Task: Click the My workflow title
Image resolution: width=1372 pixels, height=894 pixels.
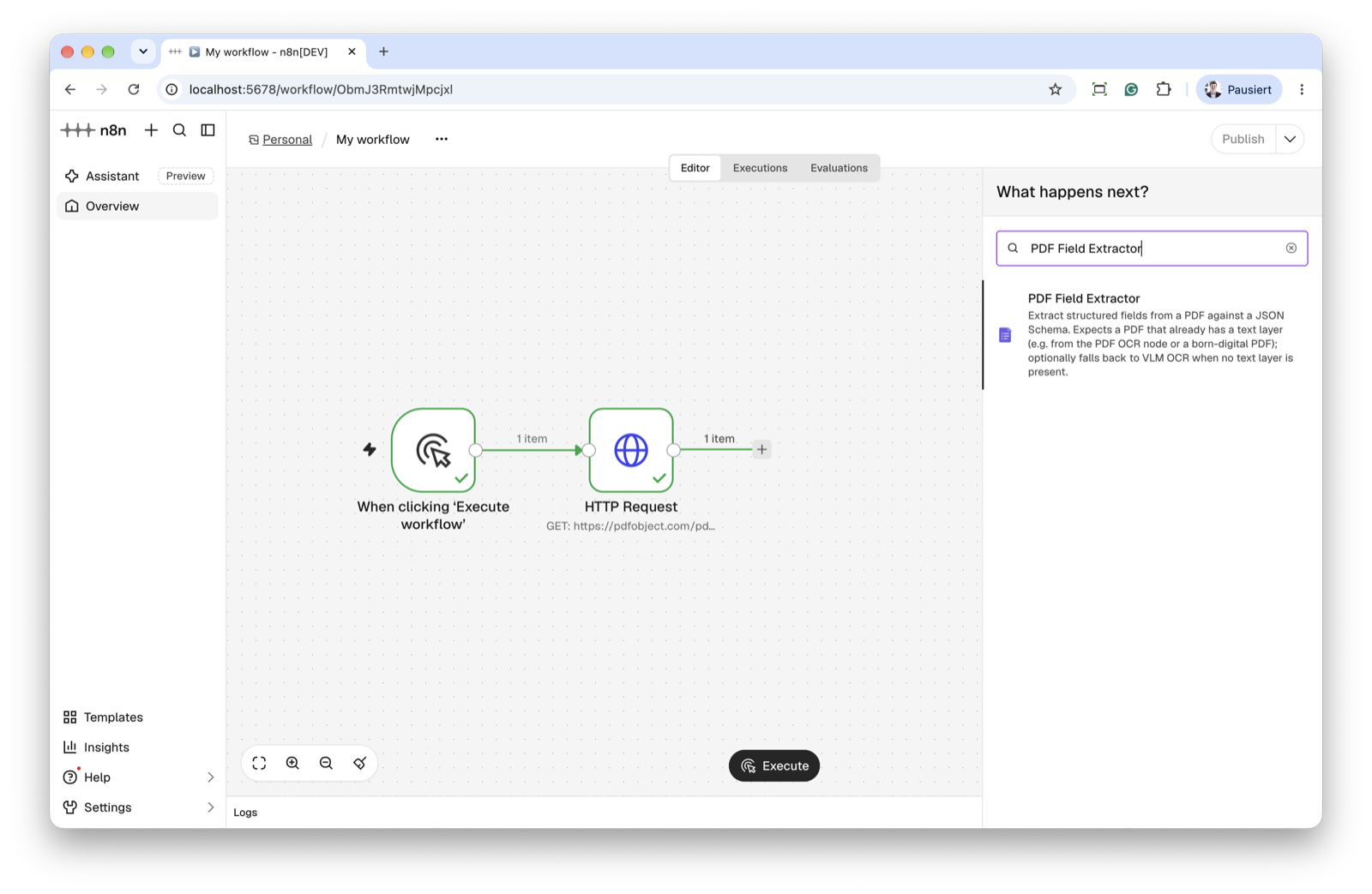Action: coord(373,140)
